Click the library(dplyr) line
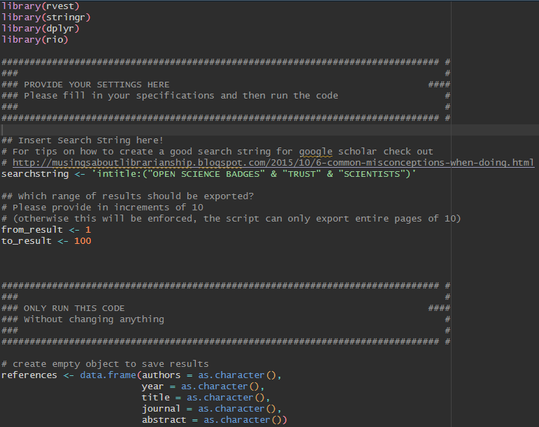The image size is (539, 427). click(x=41, y=29)
